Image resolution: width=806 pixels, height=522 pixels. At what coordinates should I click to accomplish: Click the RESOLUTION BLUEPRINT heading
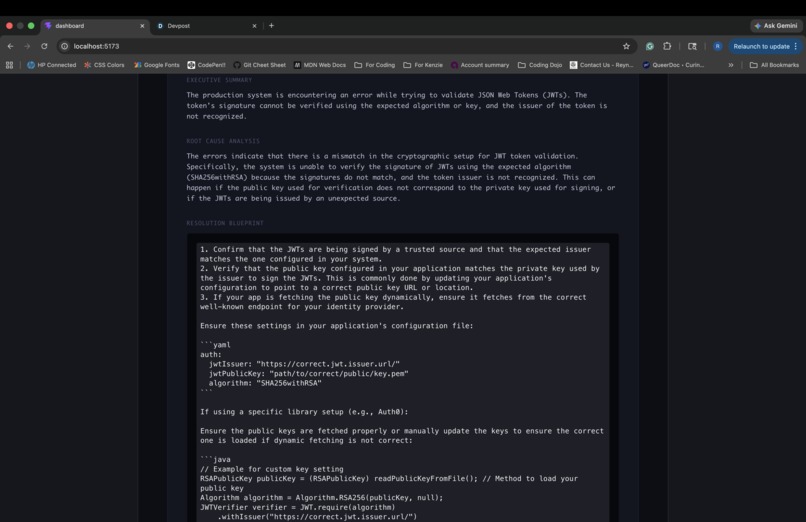pos(225,223)
